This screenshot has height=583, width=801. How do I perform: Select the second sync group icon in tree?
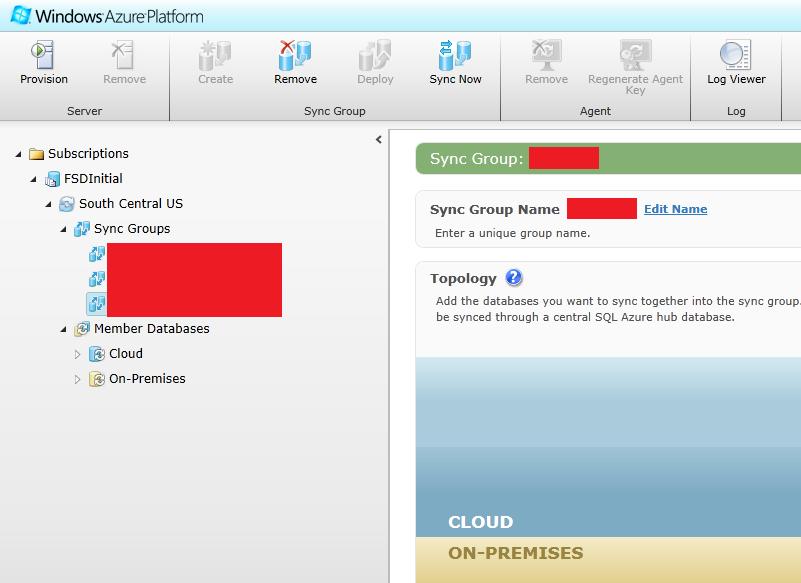(x=97, y=279)
